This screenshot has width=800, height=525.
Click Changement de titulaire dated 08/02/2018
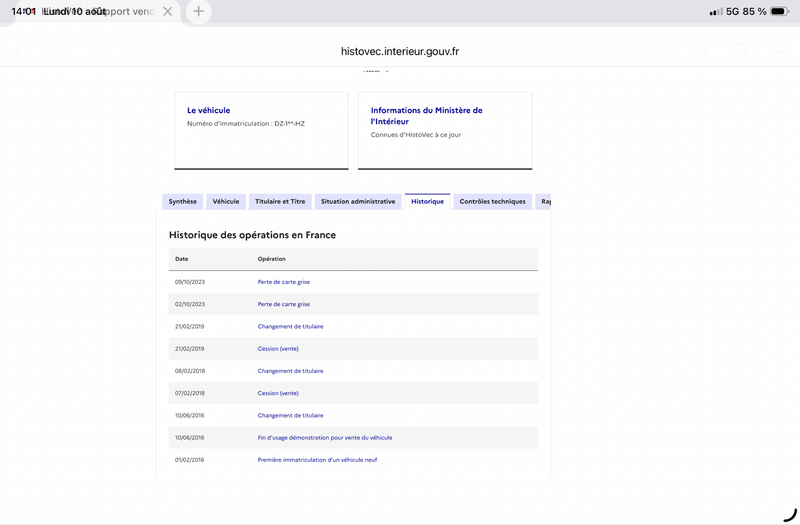click(x=290, y=371)
